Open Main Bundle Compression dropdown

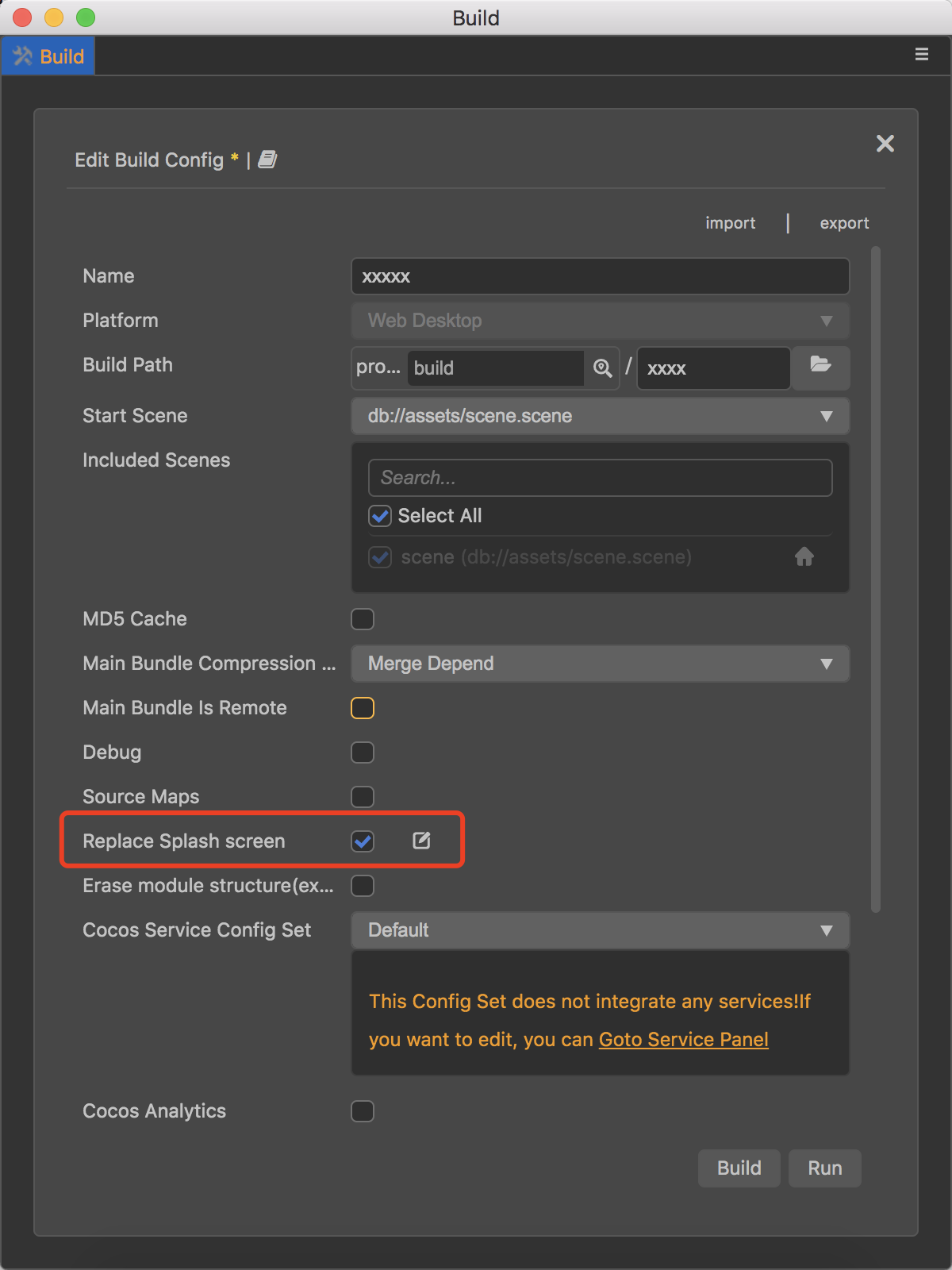point(600,664)
